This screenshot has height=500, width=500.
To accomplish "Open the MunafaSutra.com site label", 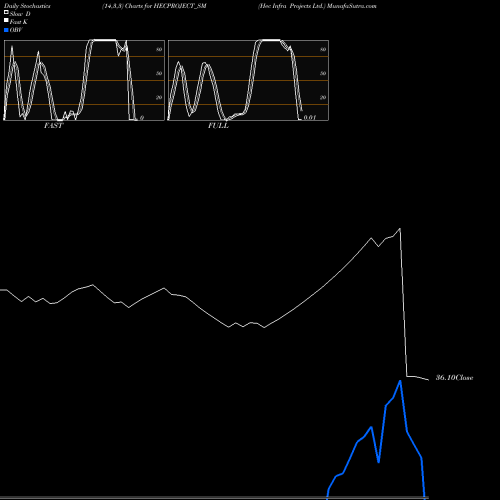I will tap(352, 6).
